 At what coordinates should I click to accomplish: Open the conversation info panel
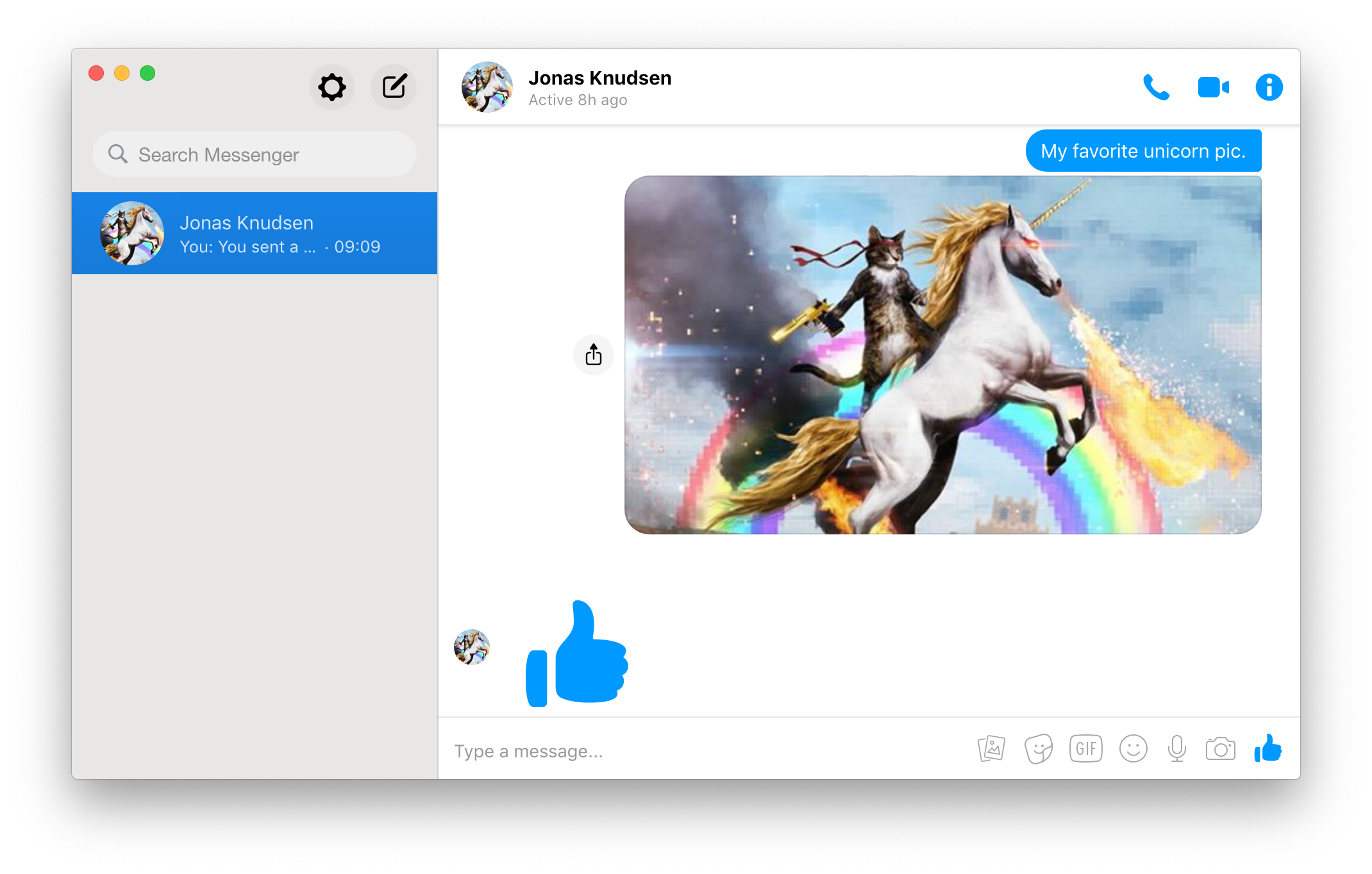click(1269, 87)
